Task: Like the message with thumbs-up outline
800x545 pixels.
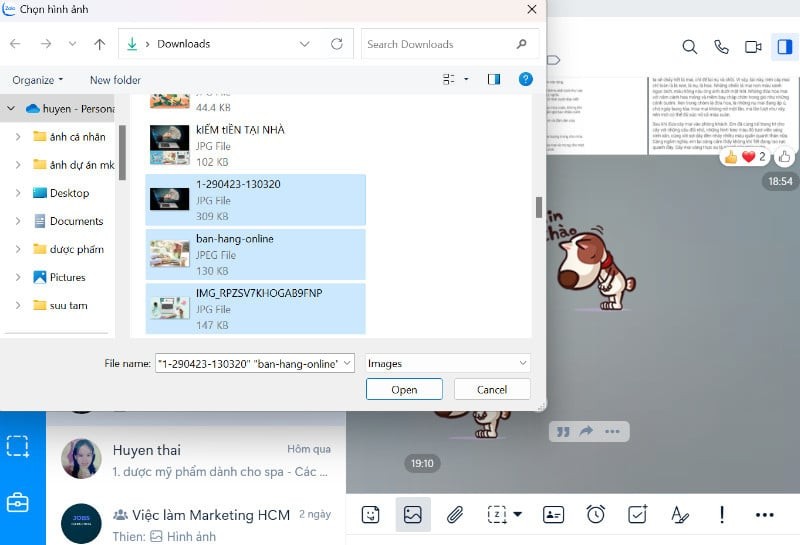Action: pos(785,157)
